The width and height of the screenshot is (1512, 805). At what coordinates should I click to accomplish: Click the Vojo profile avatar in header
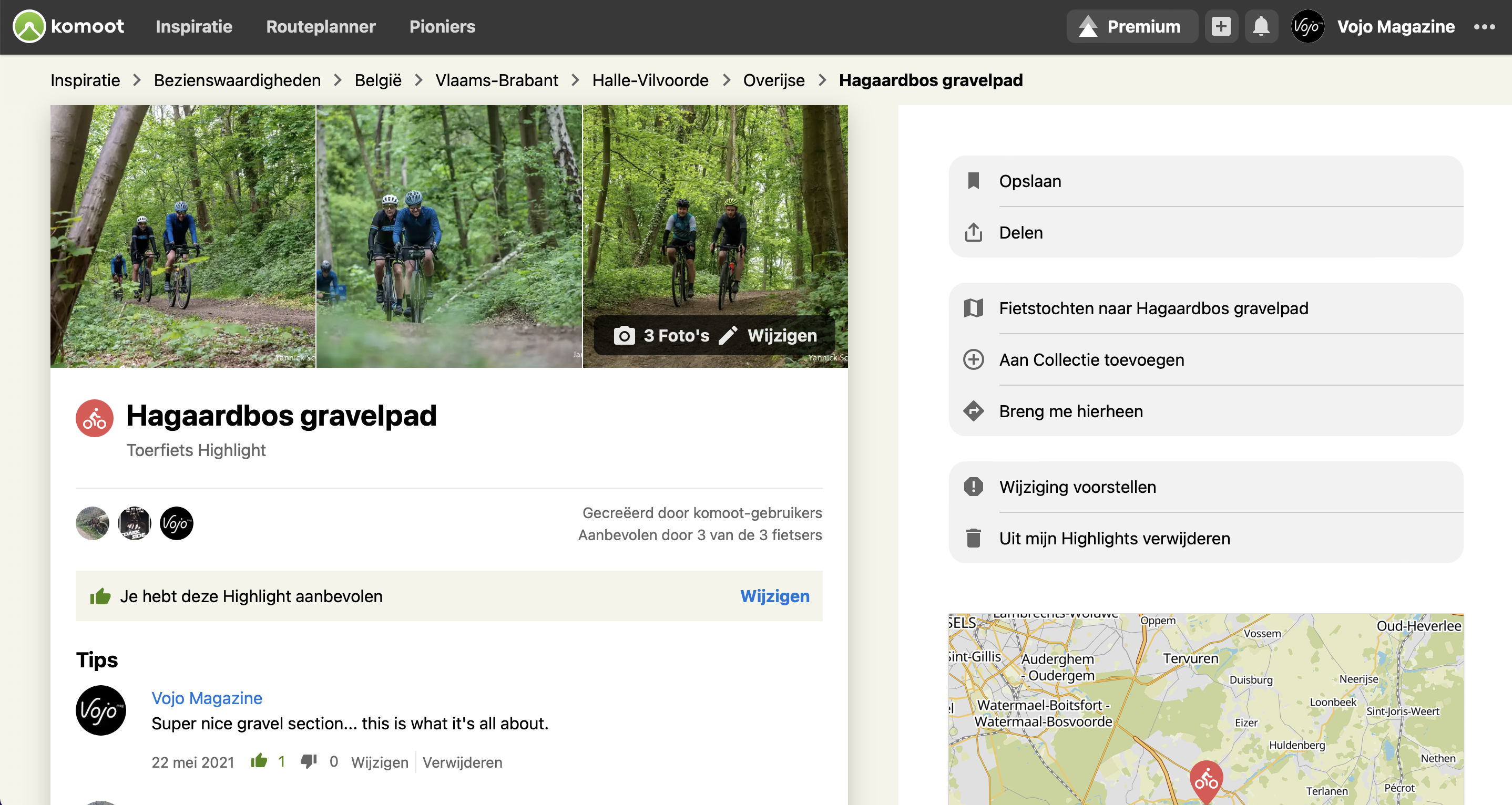coord(1307,26)
